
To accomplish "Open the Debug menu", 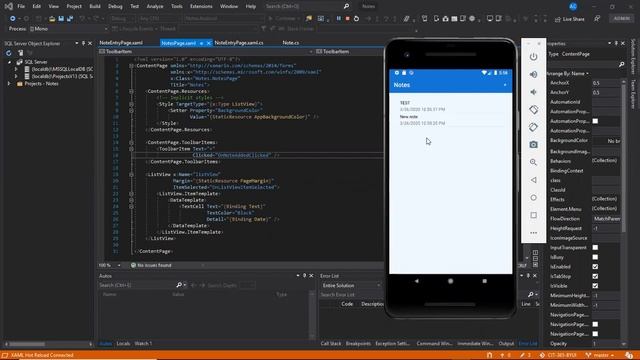I will tap(115, 6).
